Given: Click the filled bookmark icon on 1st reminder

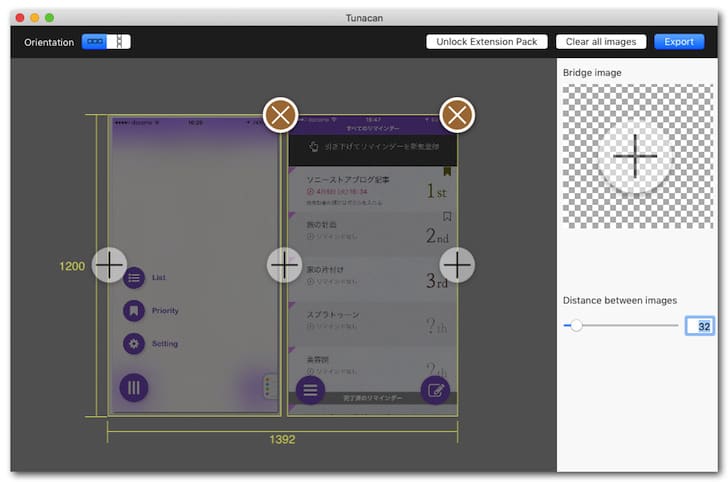Looking at the screenshot, I should click(447, 171).
